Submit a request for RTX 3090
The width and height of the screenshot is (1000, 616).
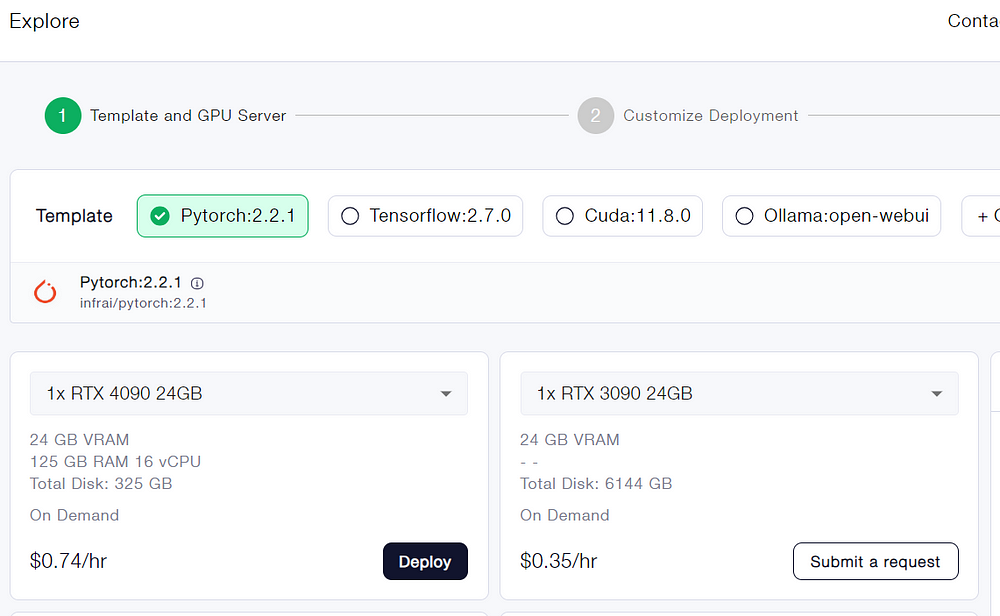(875, 561)
